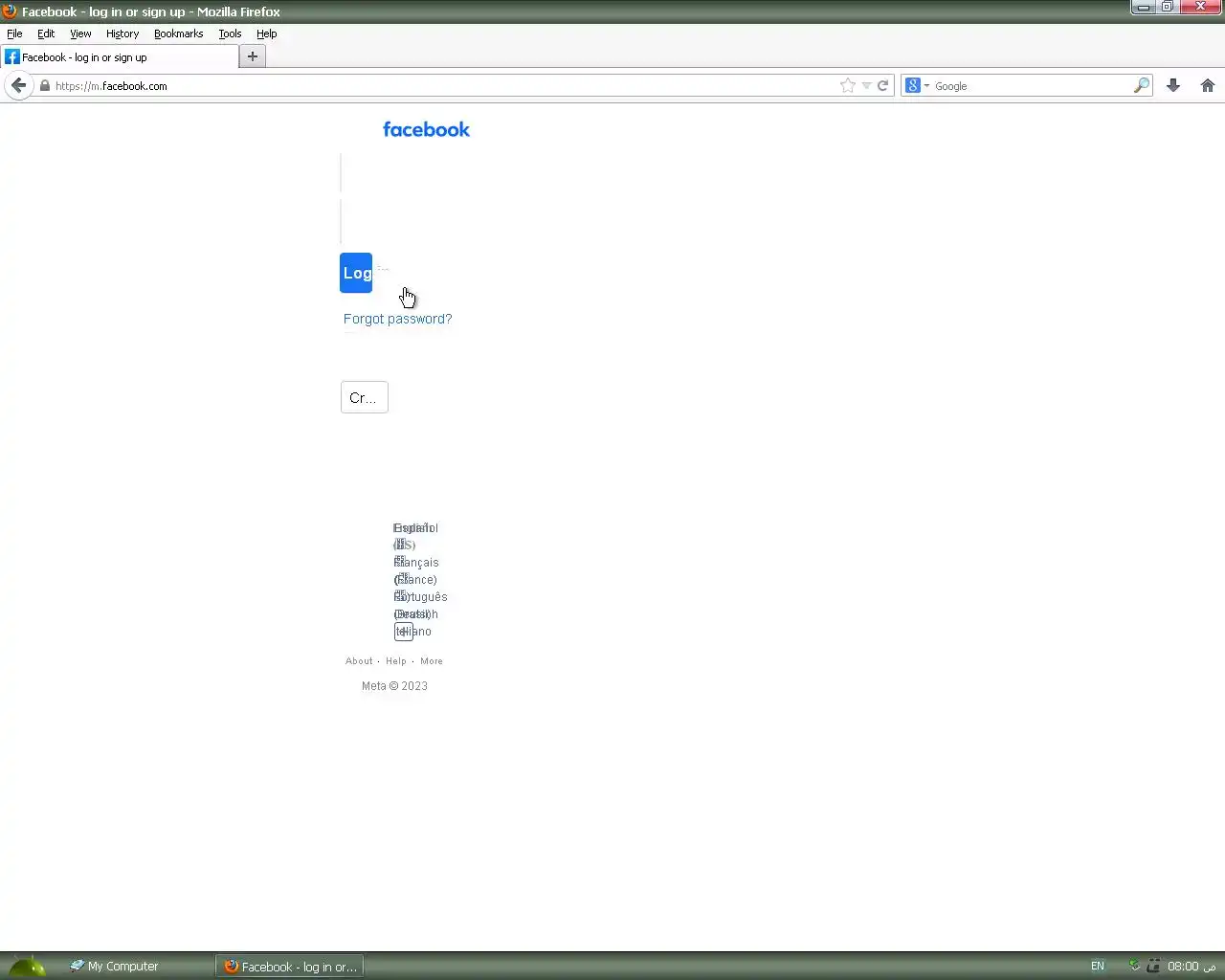Open the View menu
Image resolution: width=1225 pixels, height=980 pixels.
point(80,33)
